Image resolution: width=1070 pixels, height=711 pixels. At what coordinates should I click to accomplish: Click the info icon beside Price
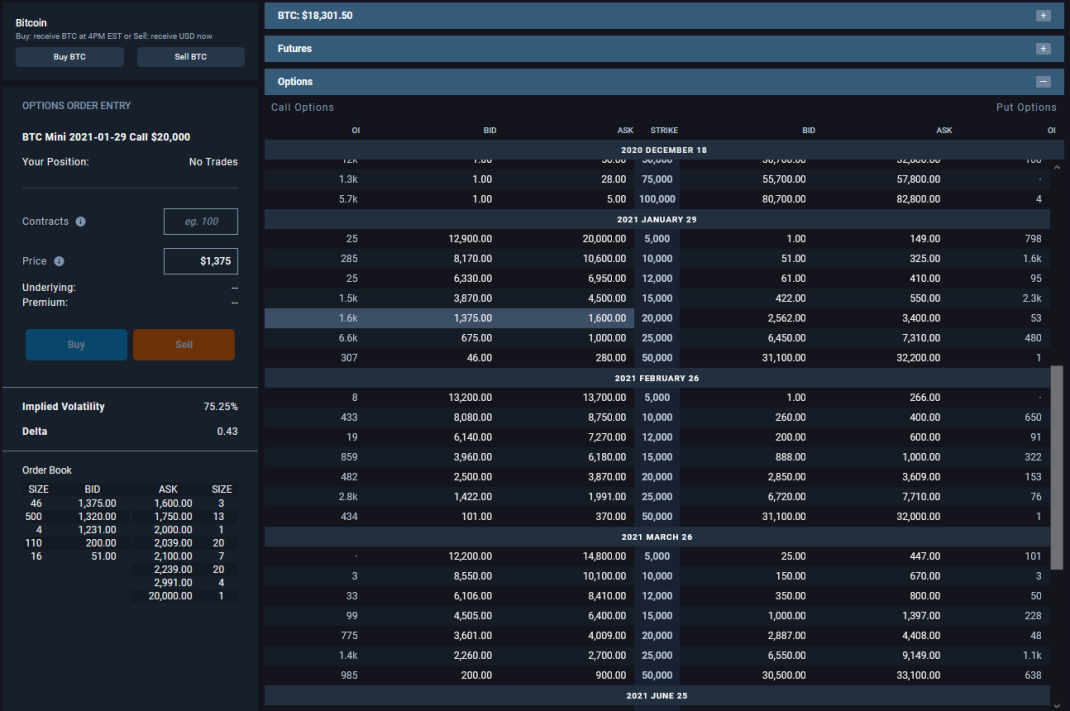coord(59,261)
